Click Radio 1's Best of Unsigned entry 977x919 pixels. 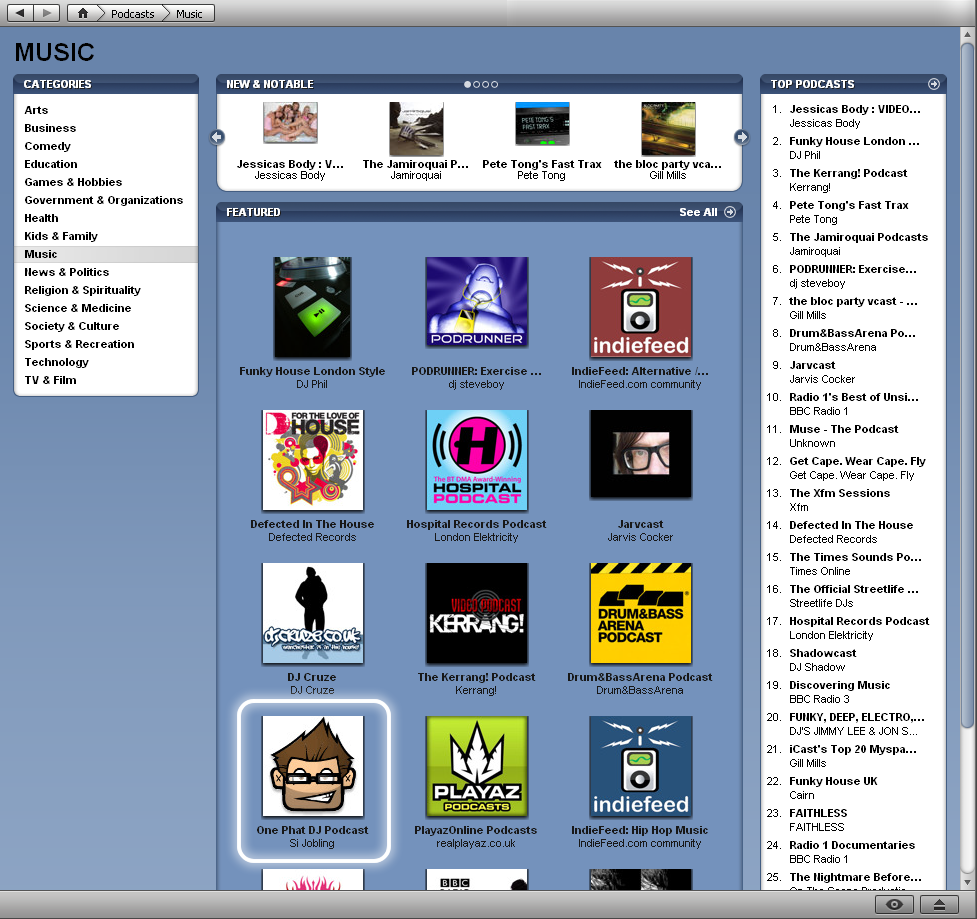click(x=852, y=397)
